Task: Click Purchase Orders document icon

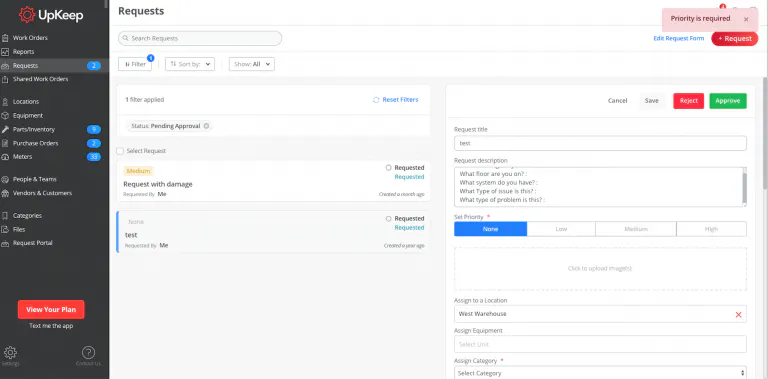Action: (x=5, y=143)
